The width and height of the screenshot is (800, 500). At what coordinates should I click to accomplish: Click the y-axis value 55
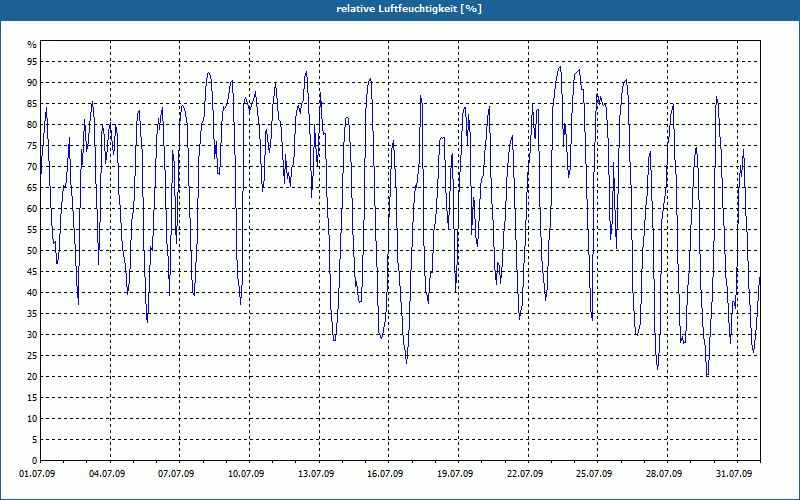coord(32,230)
